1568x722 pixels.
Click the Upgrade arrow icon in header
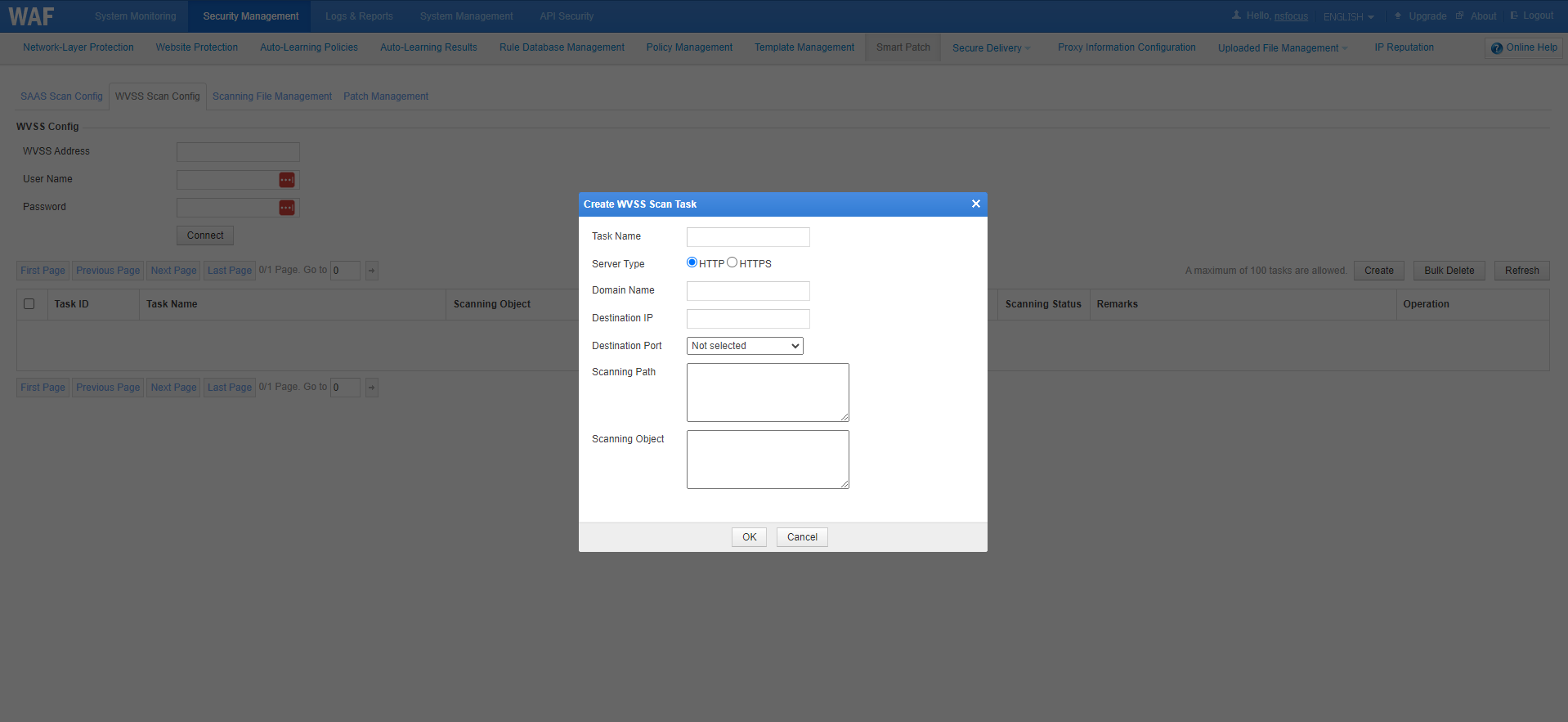1398,16
